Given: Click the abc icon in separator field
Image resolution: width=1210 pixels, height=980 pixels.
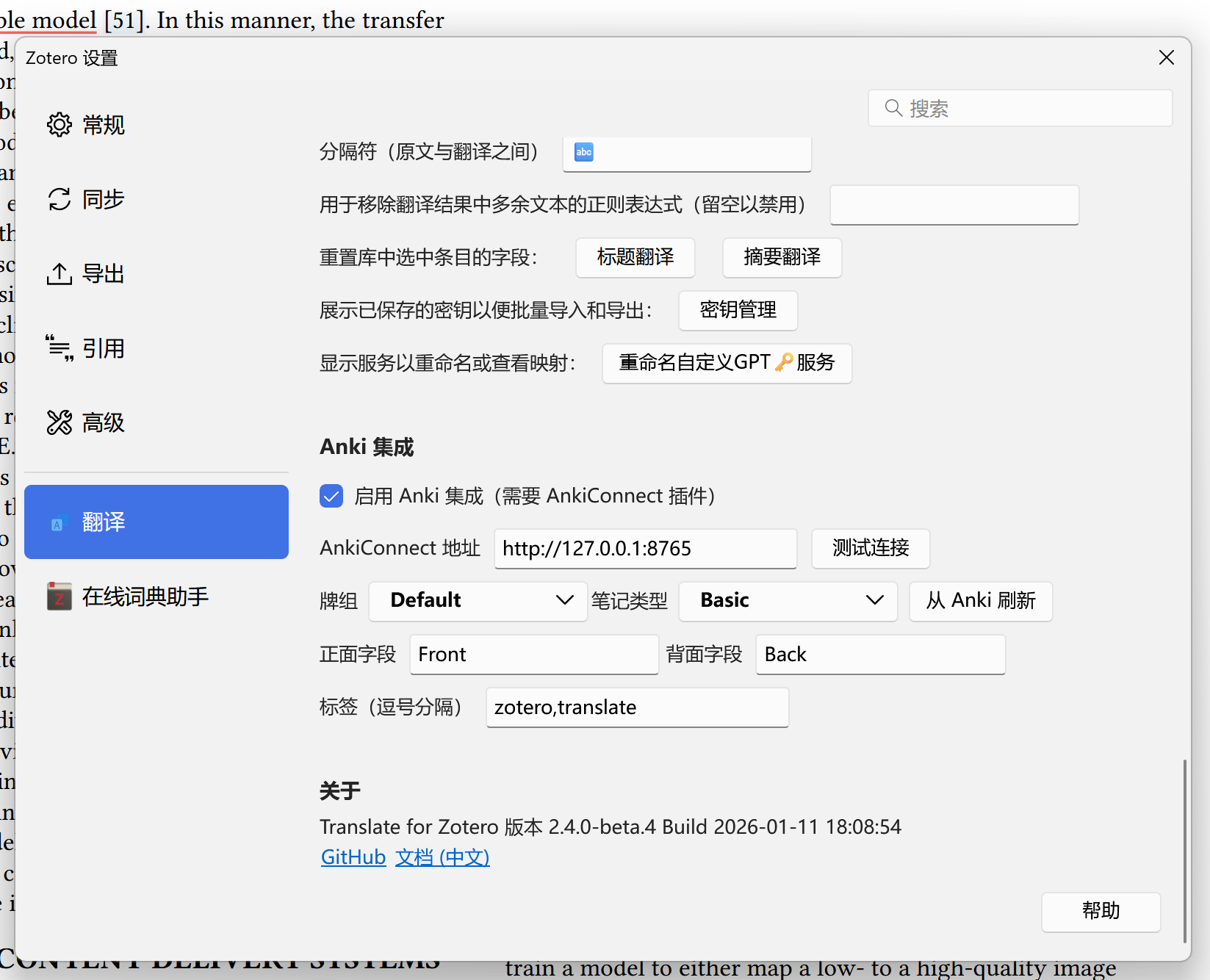Looking at the screenshot, I should click(x=584, y=152).
